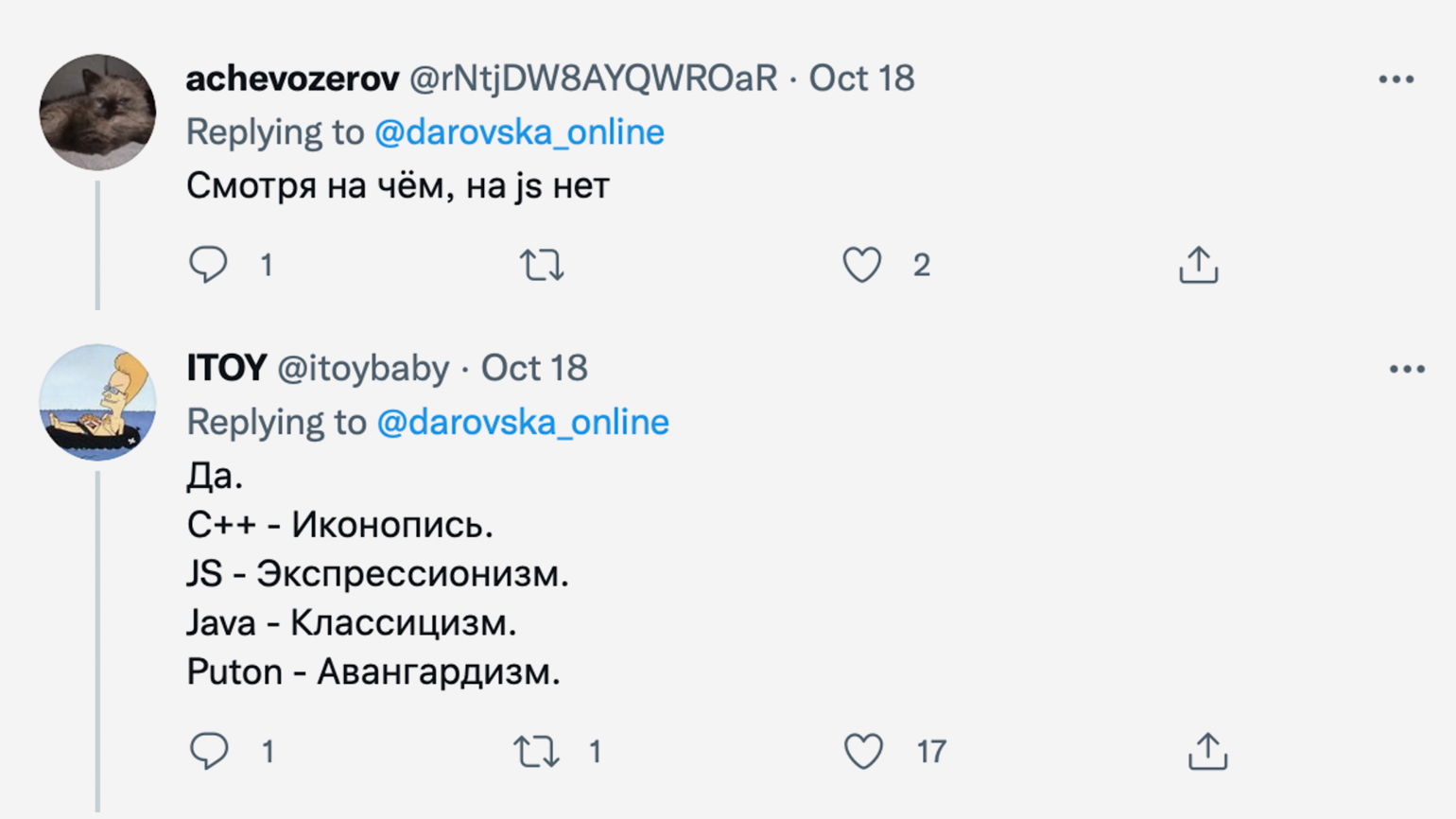Open achevozerov's tweet via Oct 18 timestamp
This screenshot has height=819, width=1456.
coord(861,78)
